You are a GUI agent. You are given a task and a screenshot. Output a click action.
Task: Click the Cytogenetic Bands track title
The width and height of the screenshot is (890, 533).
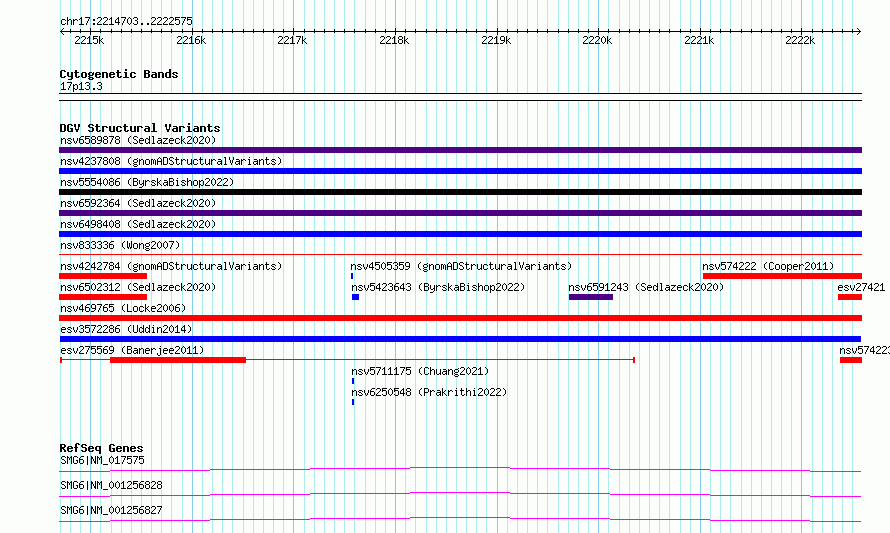point(119,74)
